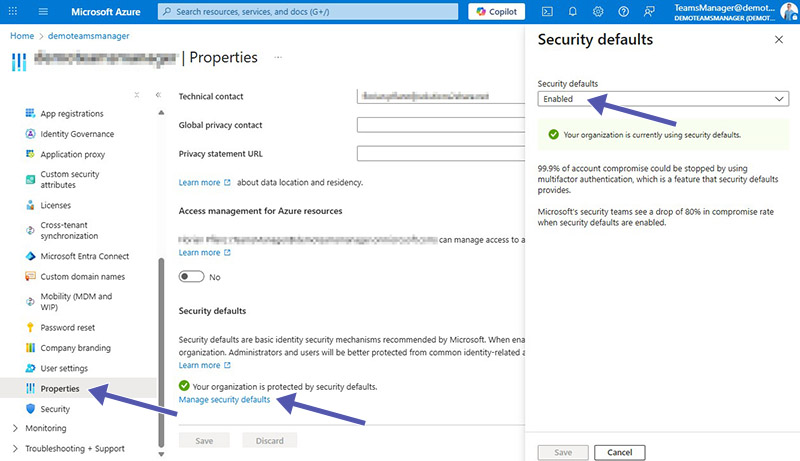Viewport: 800px width, 461px height.
Task: Open the Security defaults Enabled dropdown
Action: [x=663, y=98]
